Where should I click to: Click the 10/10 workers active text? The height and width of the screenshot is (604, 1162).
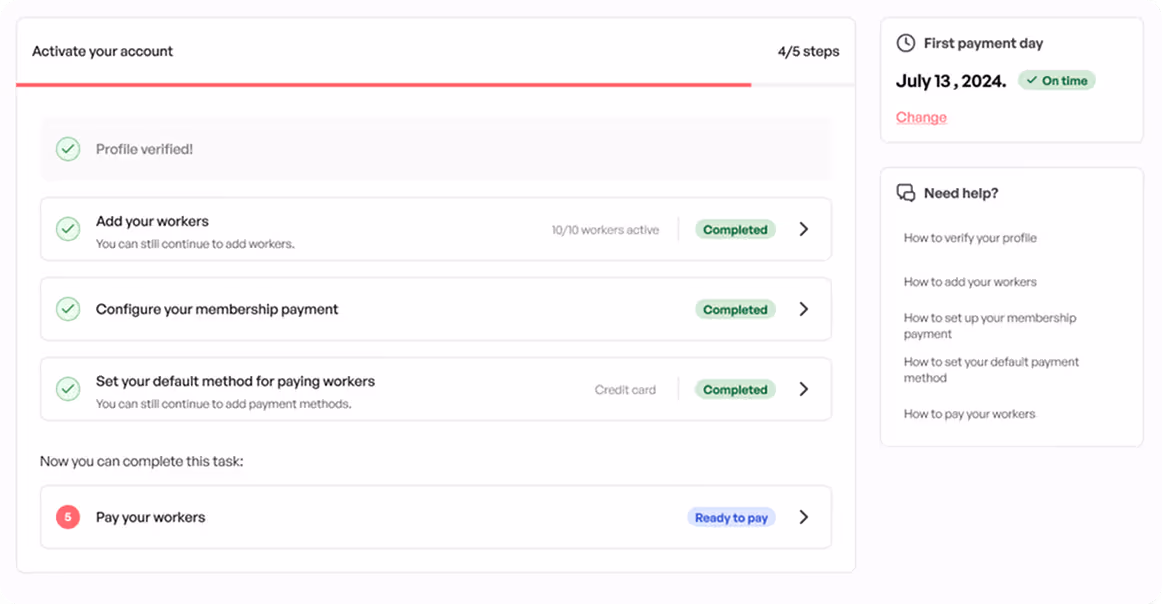[605, 230]
